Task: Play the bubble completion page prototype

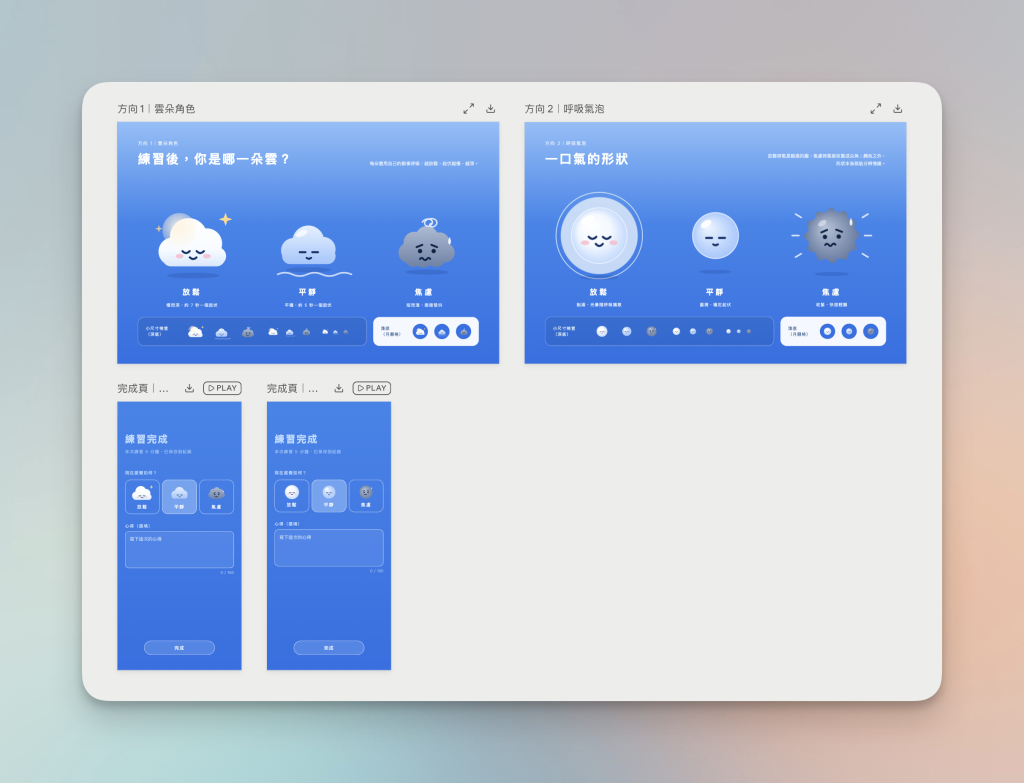Action: point(372,388)
